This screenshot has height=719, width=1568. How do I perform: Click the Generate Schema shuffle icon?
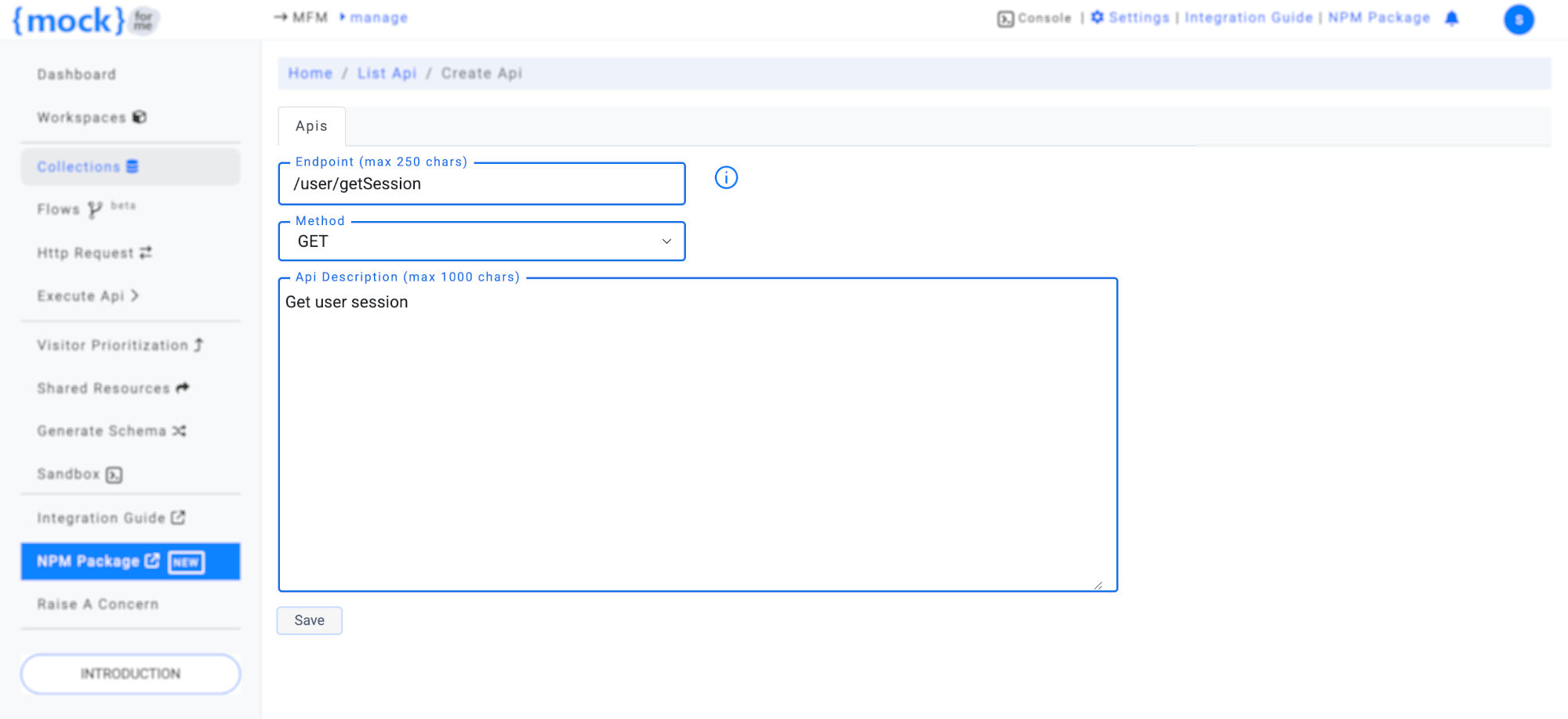click(180, 430)
